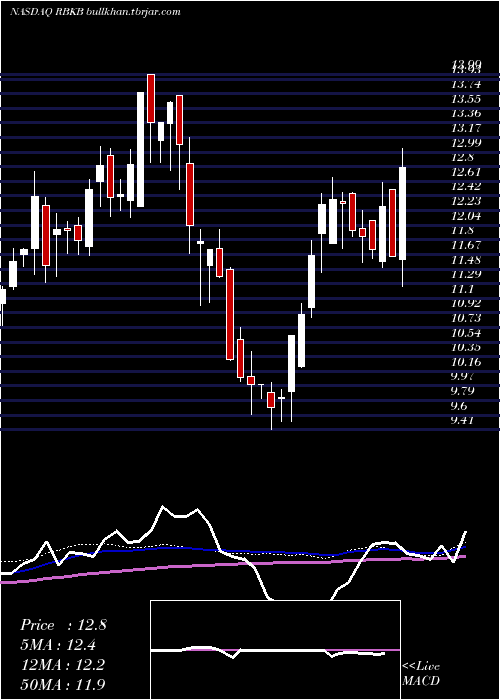Select the 12.04 price axis label
The width and height of the screenshot is (500, 700).
tap(466, 216)
